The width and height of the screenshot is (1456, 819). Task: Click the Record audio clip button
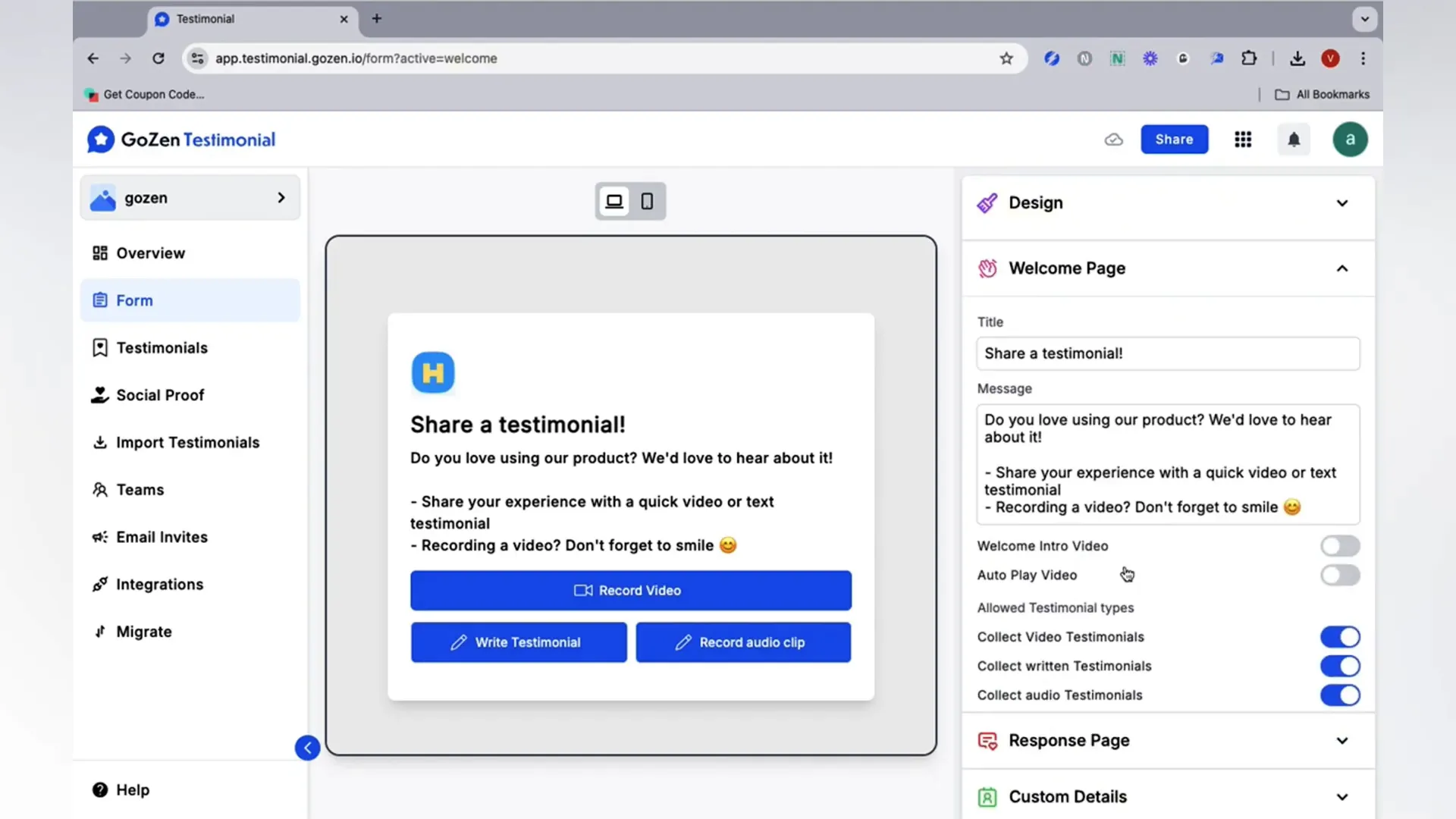pos(743,642)
